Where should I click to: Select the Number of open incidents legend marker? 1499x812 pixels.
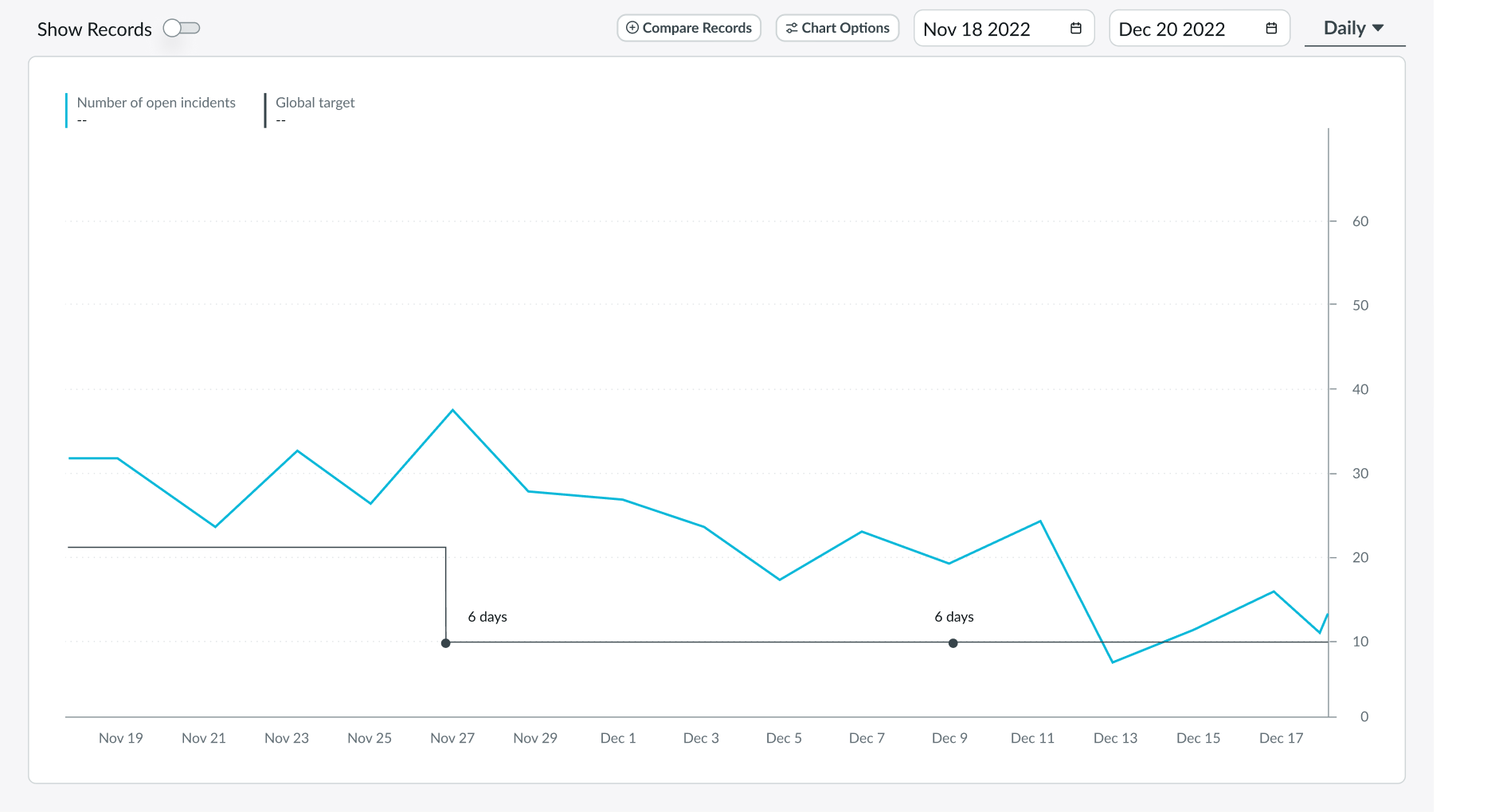pos(66,110)
